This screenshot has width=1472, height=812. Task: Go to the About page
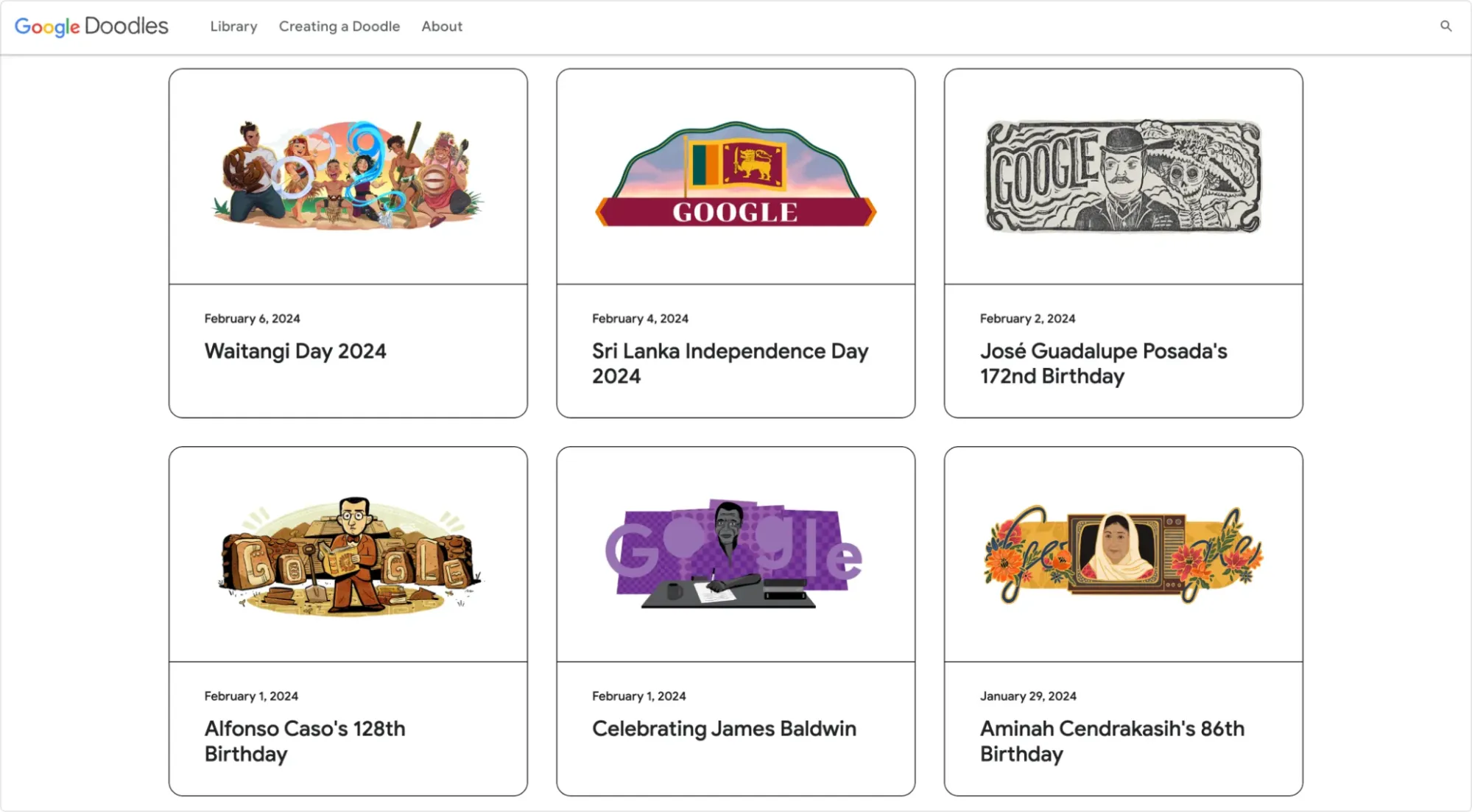click(x=442, y=27)
